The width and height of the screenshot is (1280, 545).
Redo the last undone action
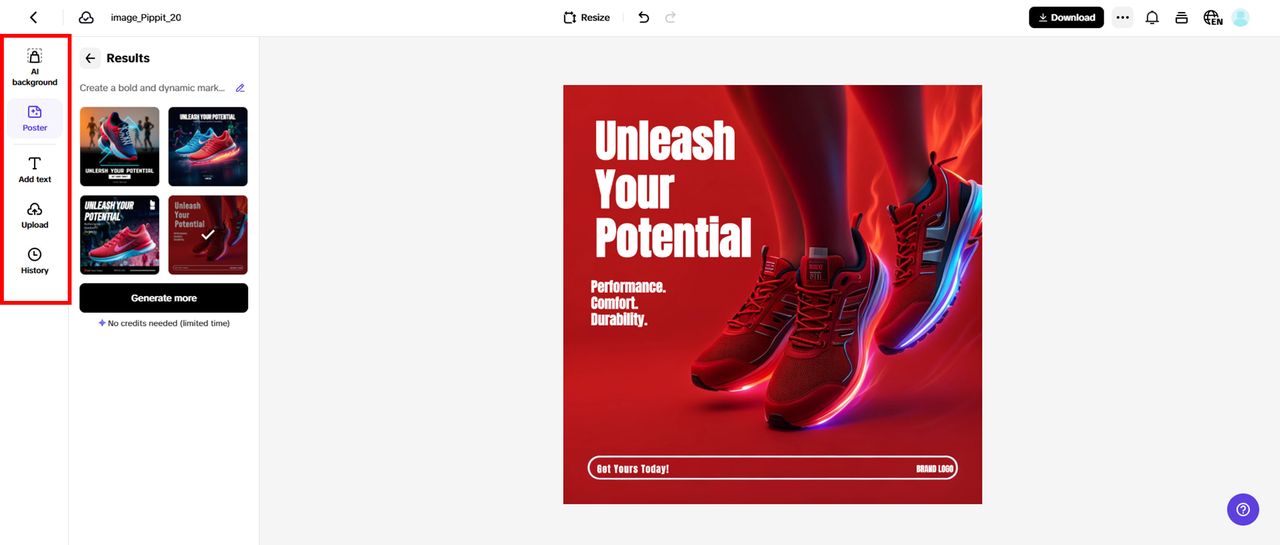tap(671, 17)
